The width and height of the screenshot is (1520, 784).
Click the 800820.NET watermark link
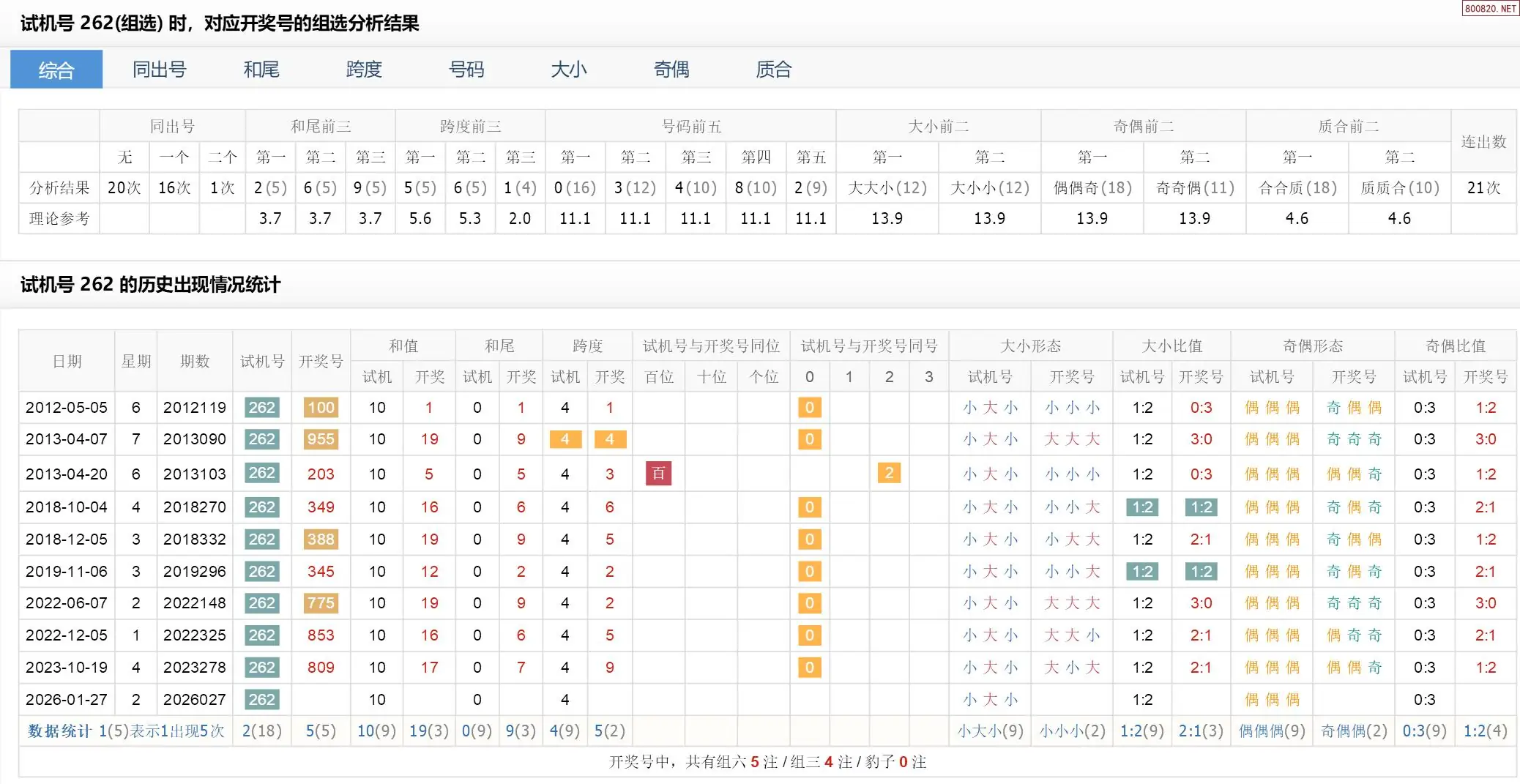(x=1490, y=9)
